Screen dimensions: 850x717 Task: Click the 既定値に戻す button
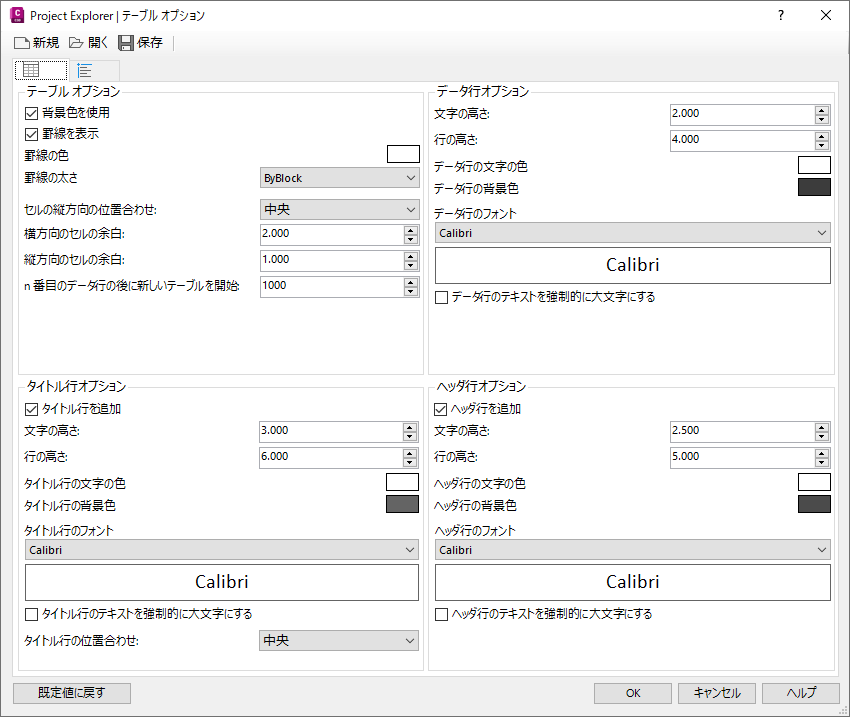point(72,693)
